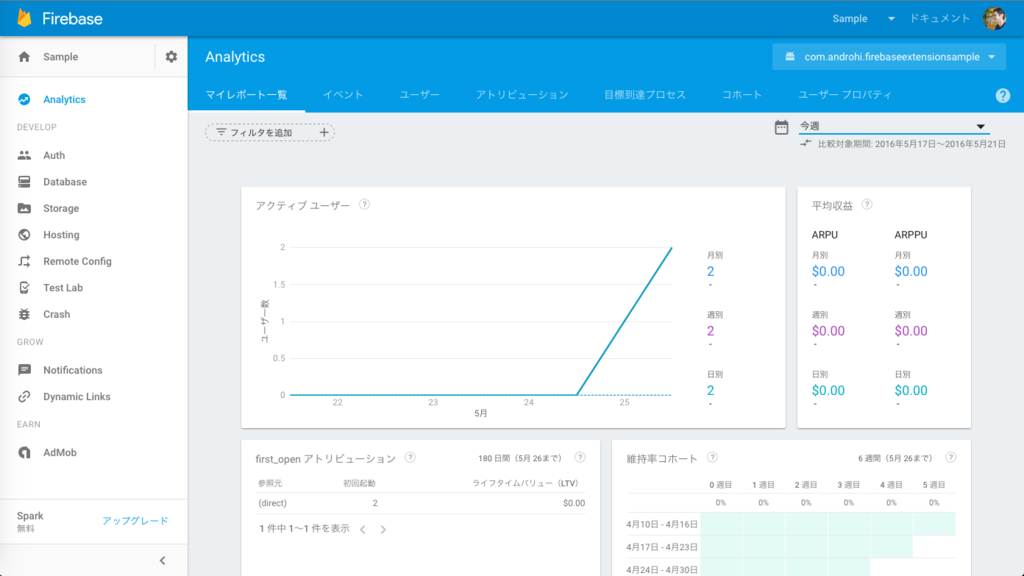
Task: Switch to the ユーザー プロパティ tab
Action: [x=844, y=95]
